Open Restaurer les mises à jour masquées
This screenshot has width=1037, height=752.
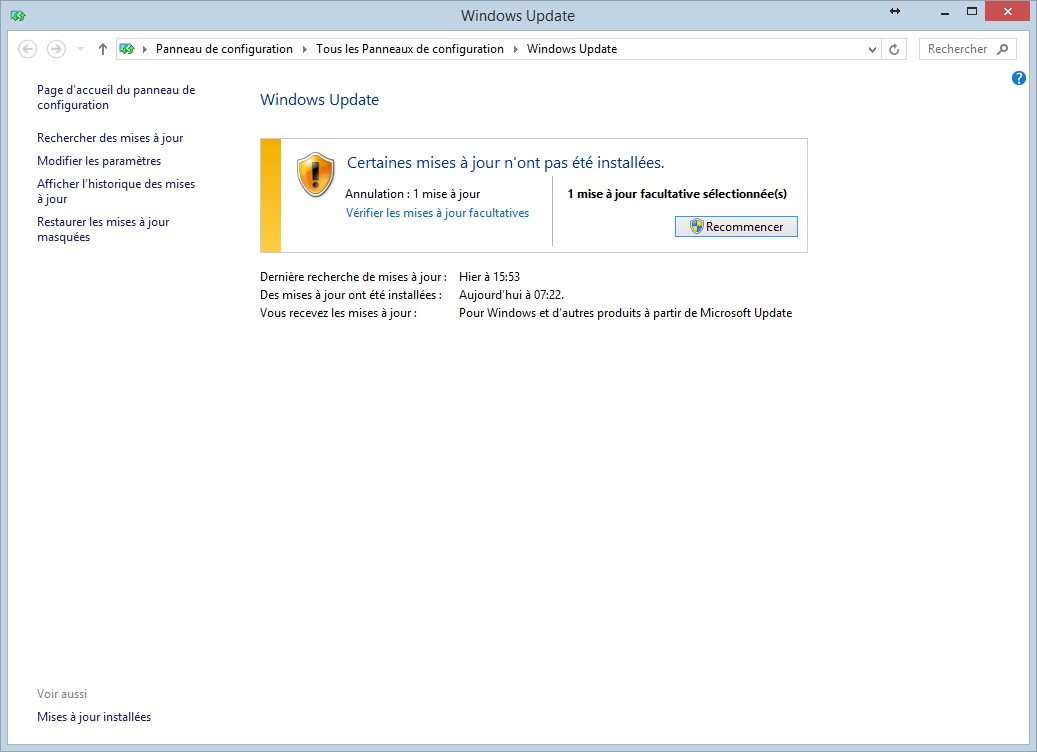coord(103,230)
